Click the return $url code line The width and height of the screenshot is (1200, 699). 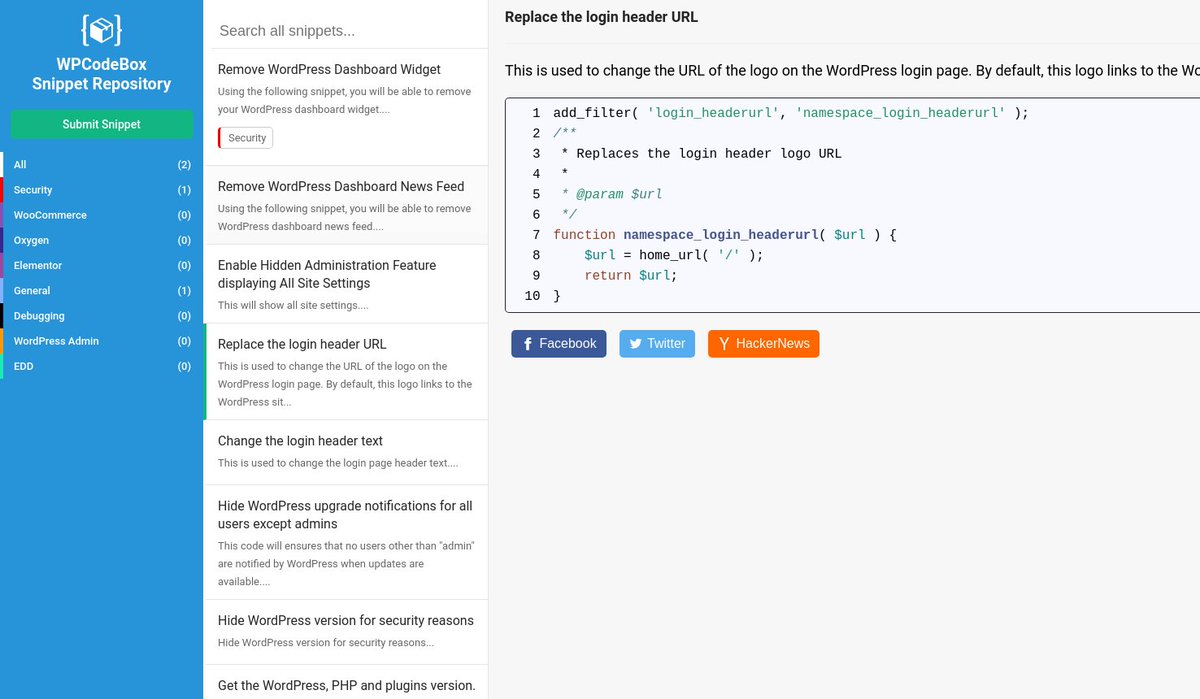click(x=631, y=275)
